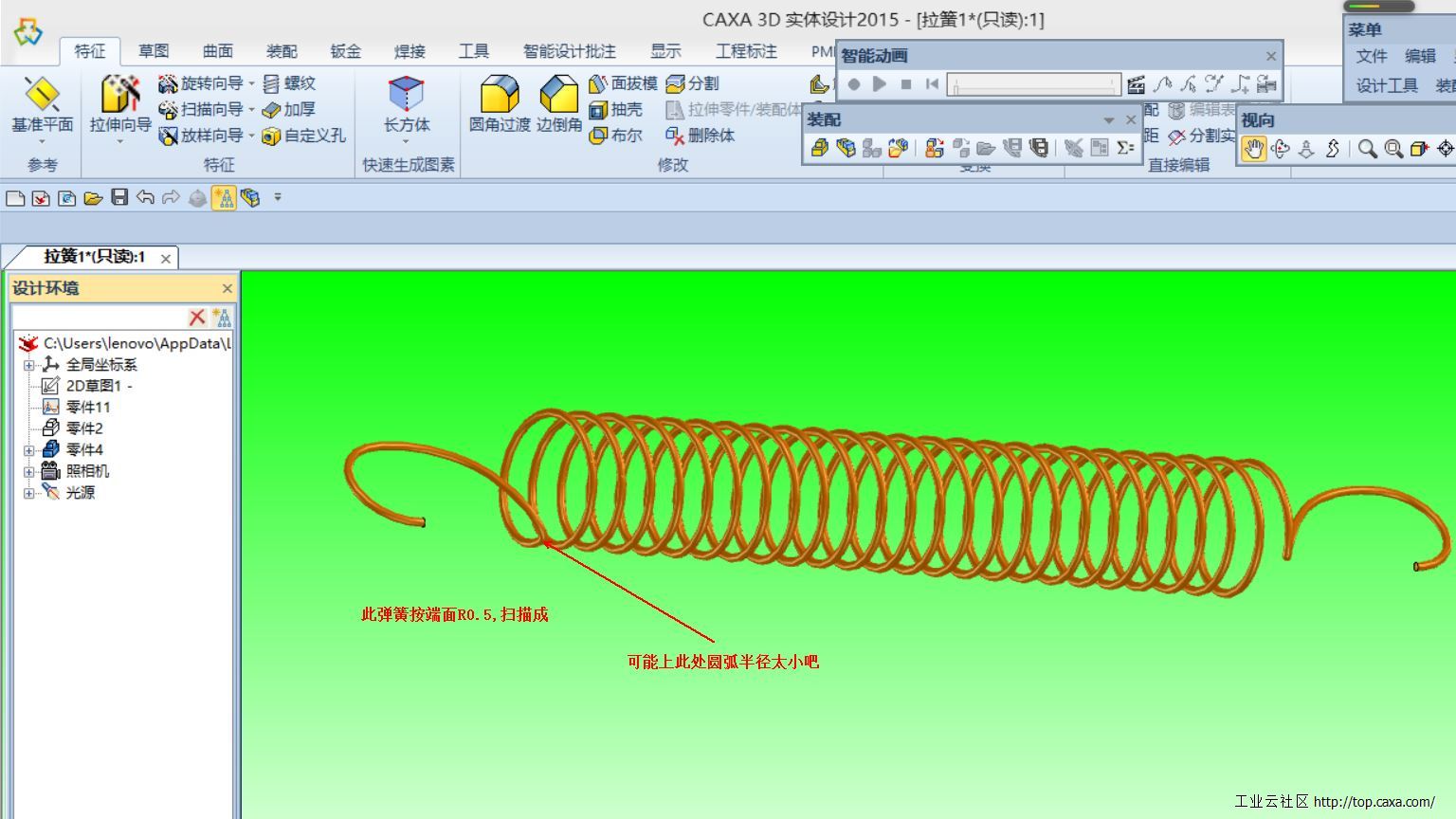Switch to the 草图 ribbon tab

click(x=154, y=51)
